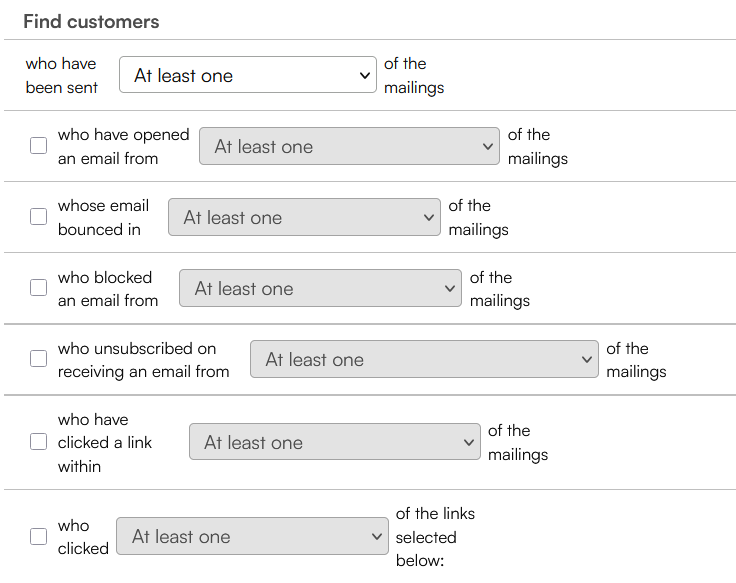
Task: Expand the 'who unsubscribed' mailings dropdown
Action: coord(424,359)
